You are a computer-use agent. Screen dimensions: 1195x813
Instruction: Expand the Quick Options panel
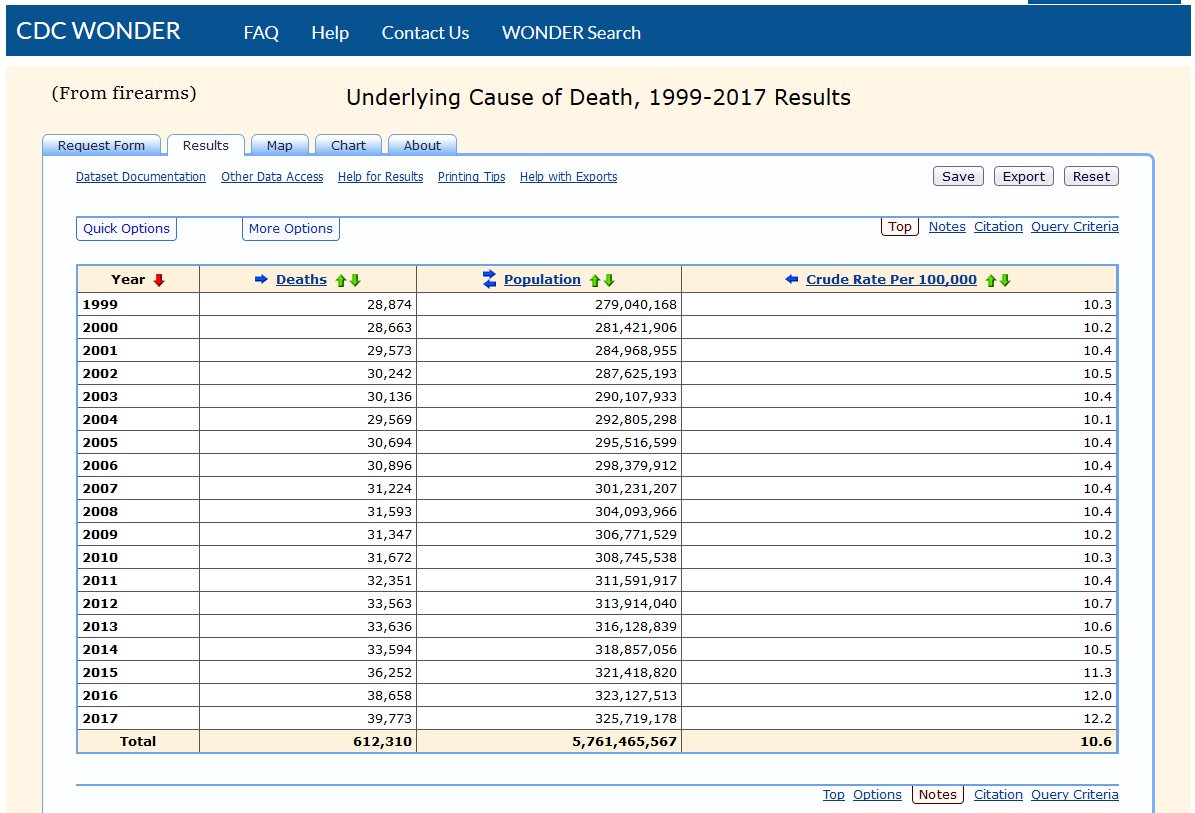(127, 229)
